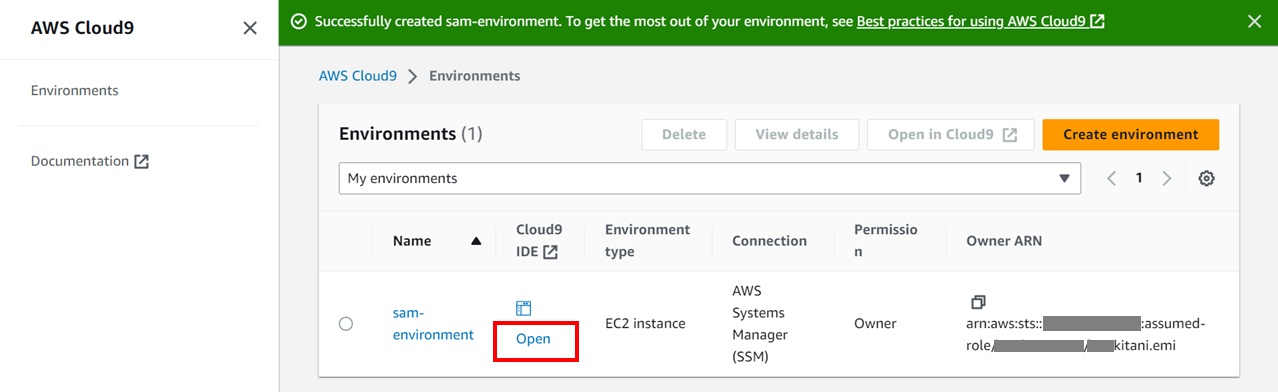Viewport: 1278px width, 392px height.
Task: Copy the Owner ARN with copy icon
Action: 978,302
